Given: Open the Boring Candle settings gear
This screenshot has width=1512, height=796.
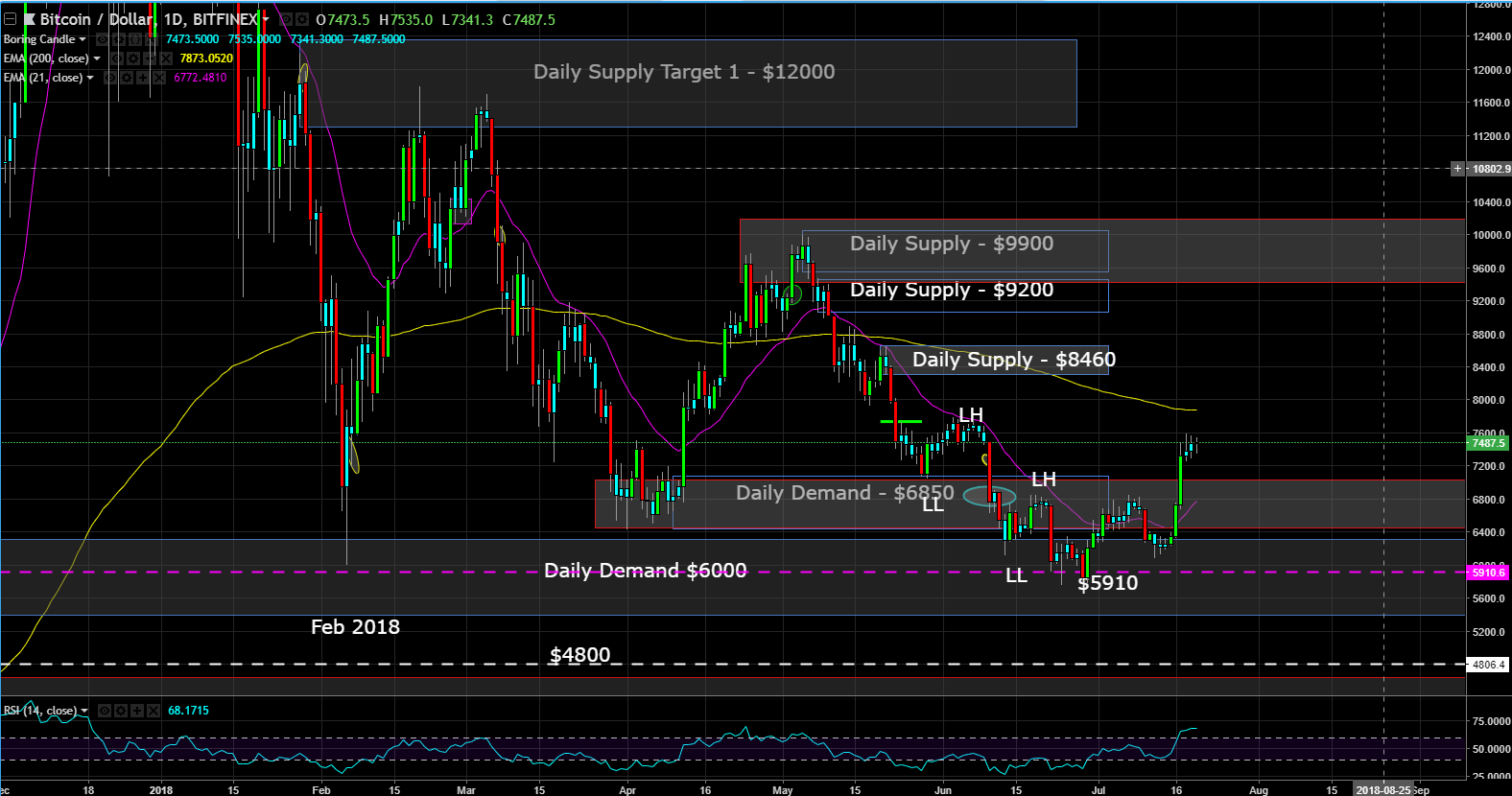Looking at the screenshot, I should tap(118, 39).
